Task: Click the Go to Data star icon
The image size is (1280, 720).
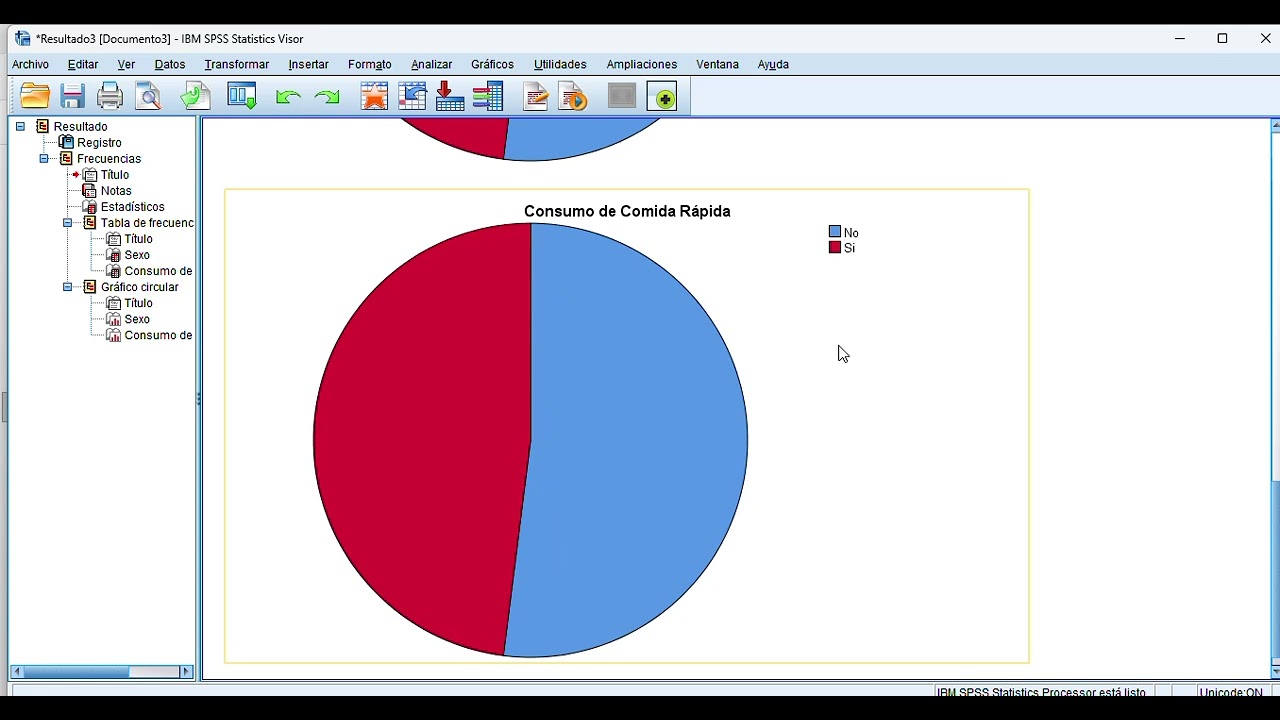Action: [x=374, y=96]
